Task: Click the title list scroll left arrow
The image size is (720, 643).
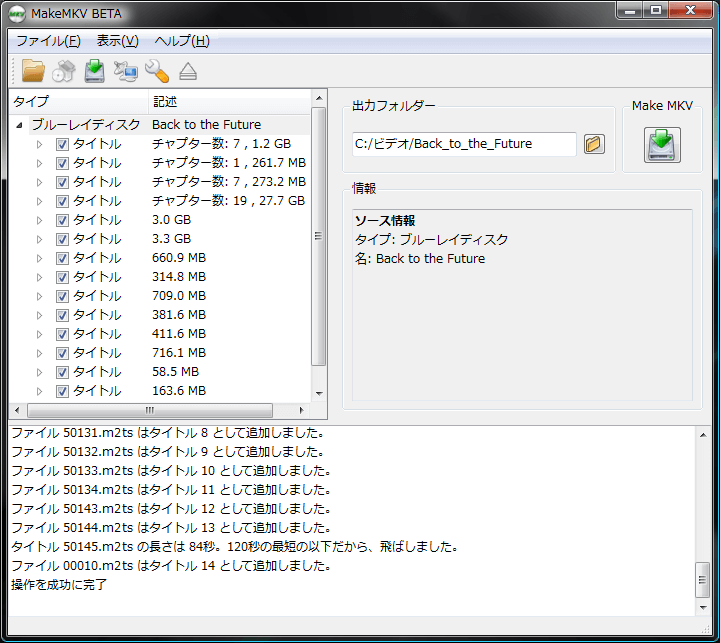Action: coord(17,410)
